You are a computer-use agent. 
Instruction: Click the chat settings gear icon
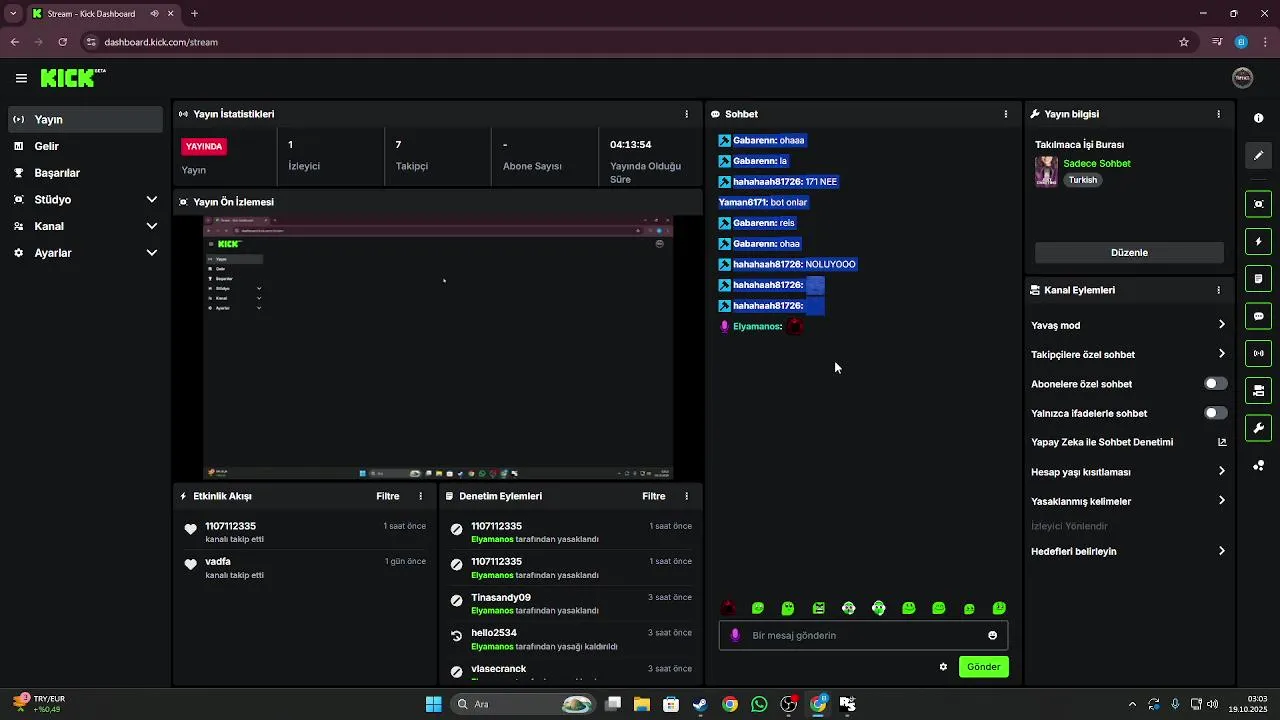(943, 667)
